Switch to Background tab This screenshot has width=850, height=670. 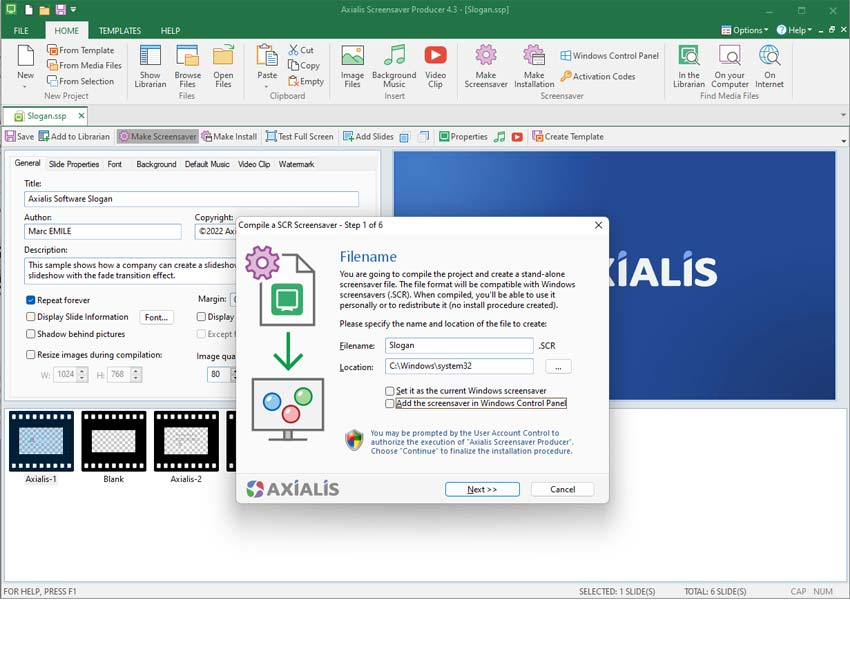[156, 164]
